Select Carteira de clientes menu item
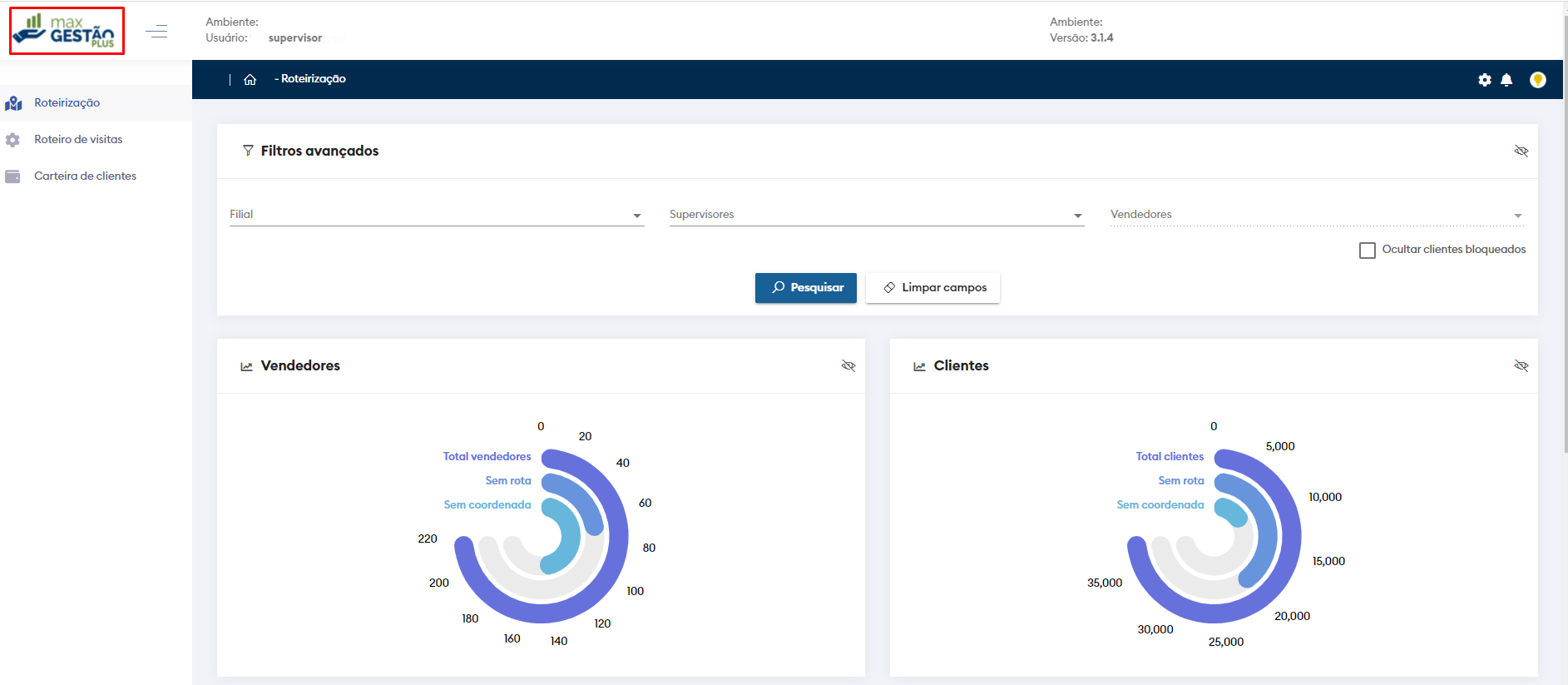This screenshot has height=685, width=1568. [x=85, y=176]
